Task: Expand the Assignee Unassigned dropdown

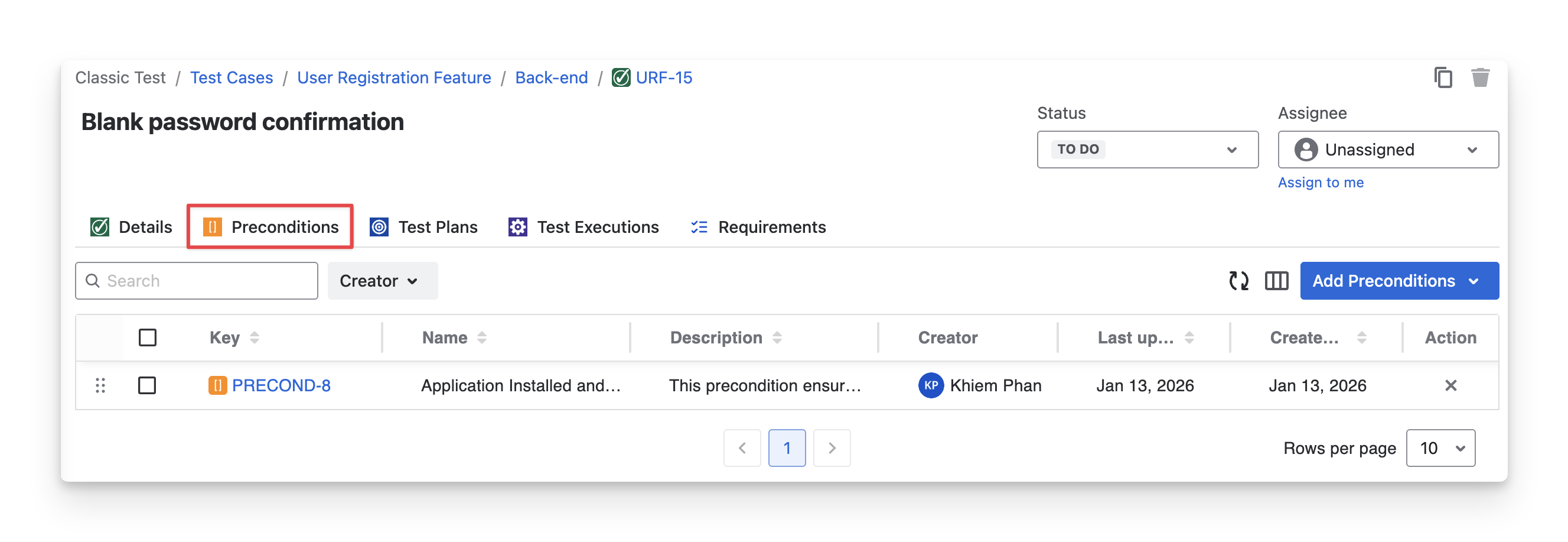Action: point(1388,149)
